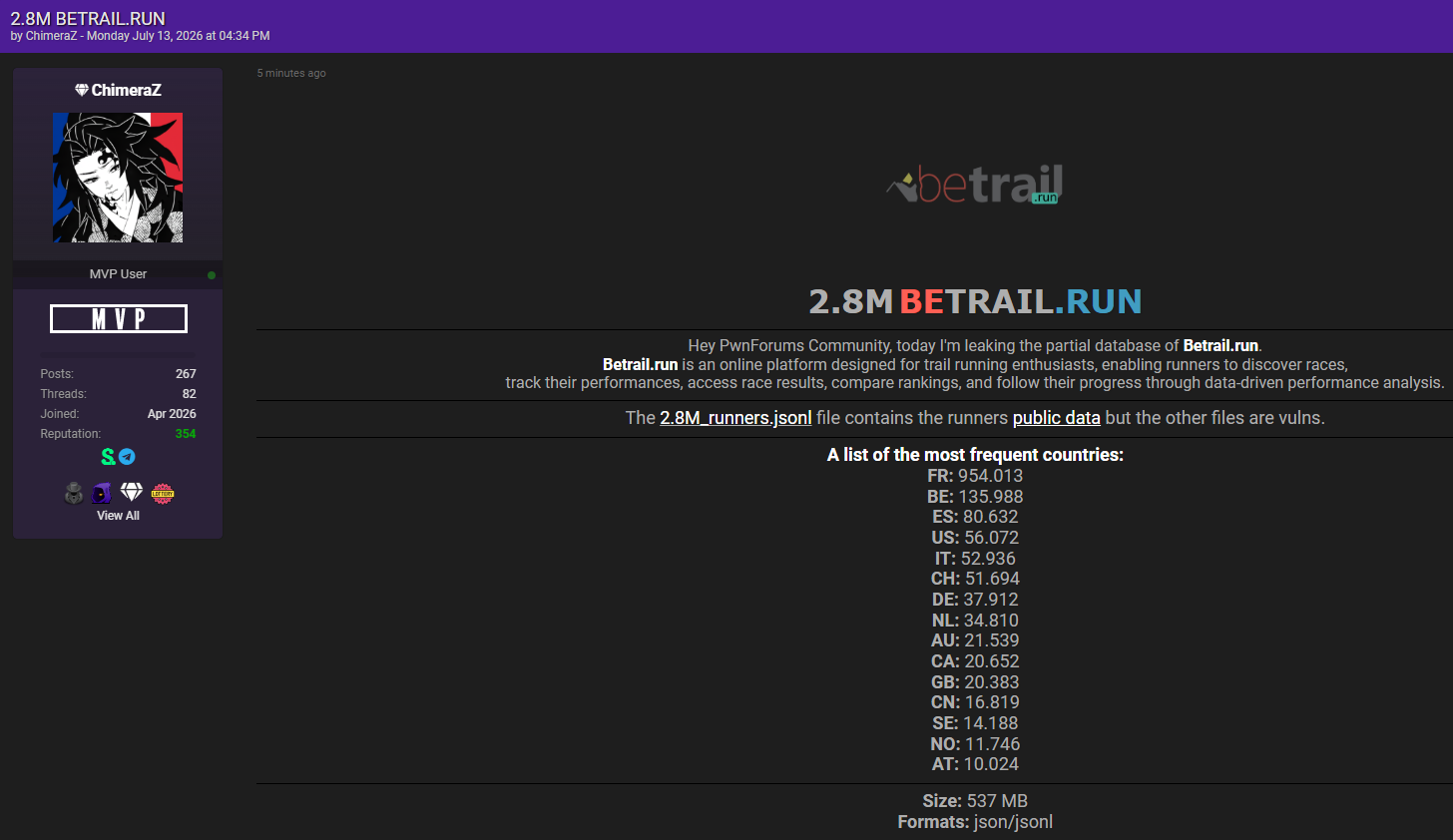Screen dimensions: 1453x840
Task: Click the CN: 16.819 row
Action: coord(975,702)
